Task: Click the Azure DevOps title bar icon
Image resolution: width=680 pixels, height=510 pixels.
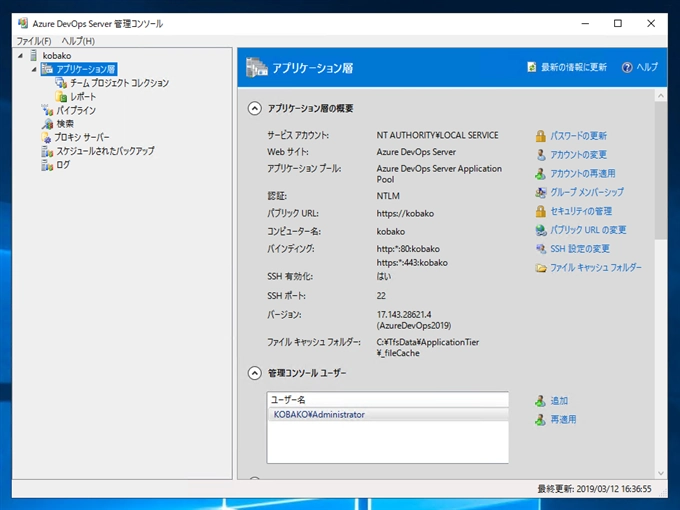Action: tap(23, 23)
